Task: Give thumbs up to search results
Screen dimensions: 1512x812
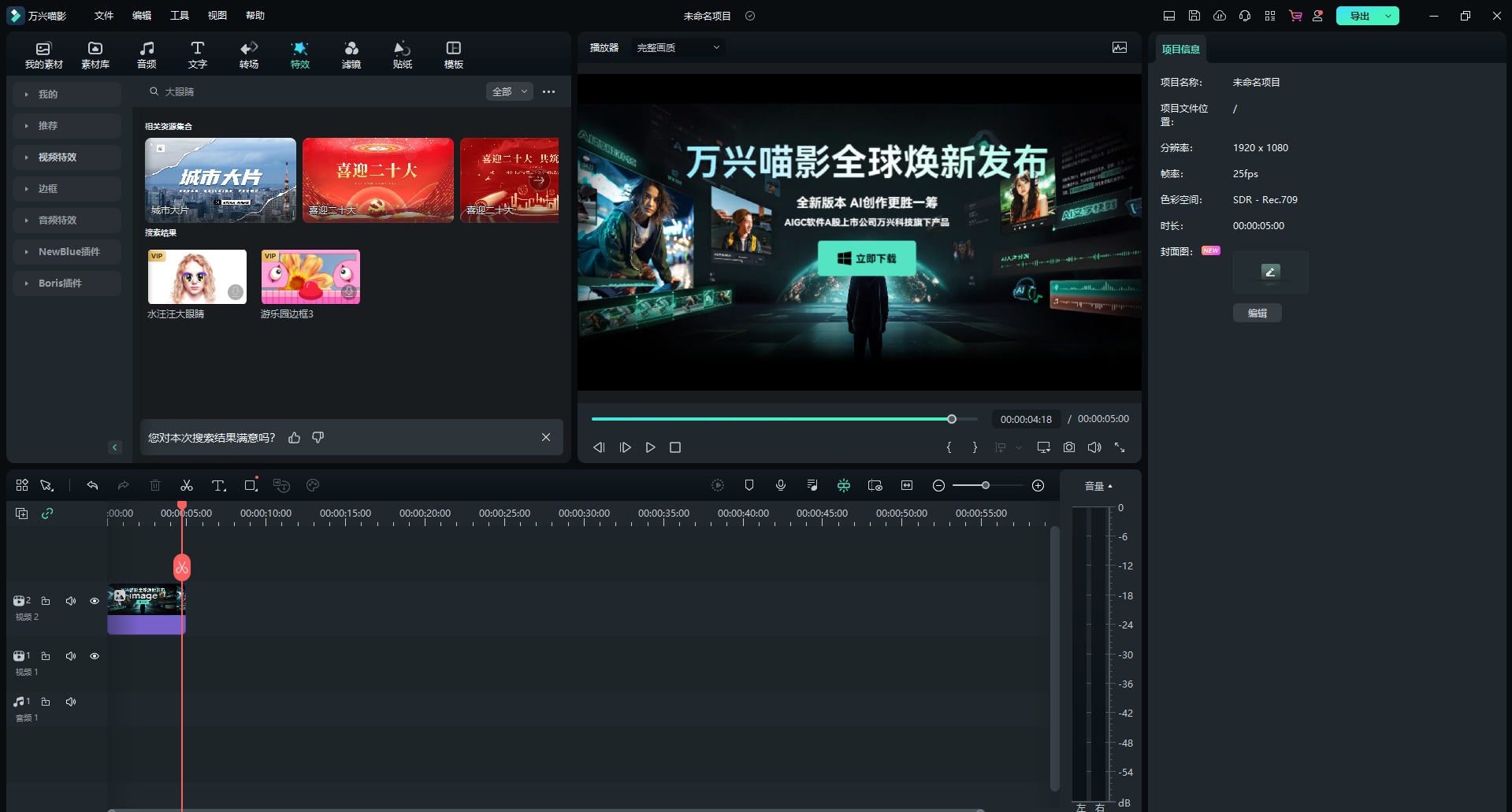Action: pyautogui.click(x=295, y=438)
